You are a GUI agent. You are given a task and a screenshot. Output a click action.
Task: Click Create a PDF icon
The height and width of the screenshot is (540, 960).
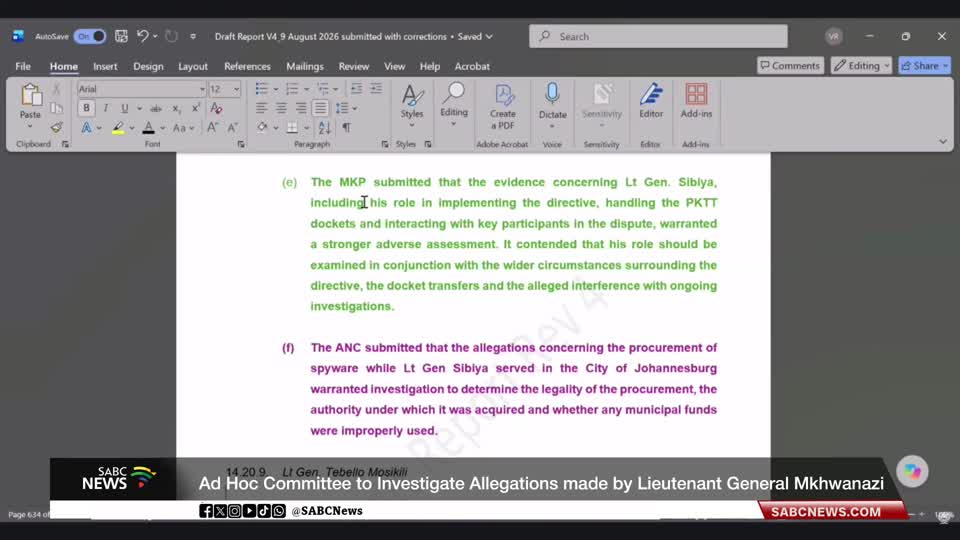click(x=503, y=107)
